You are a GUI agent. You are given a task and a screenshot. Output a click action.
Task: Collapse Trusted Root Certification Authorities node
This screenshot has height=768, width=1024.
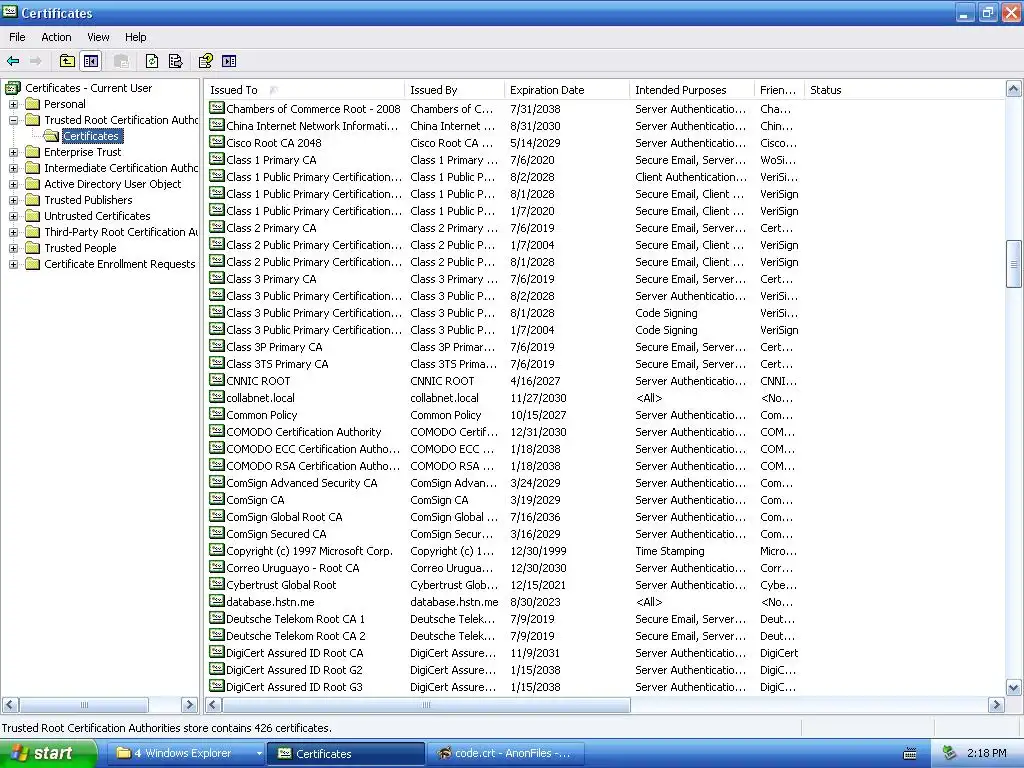[x=13, y=120]
